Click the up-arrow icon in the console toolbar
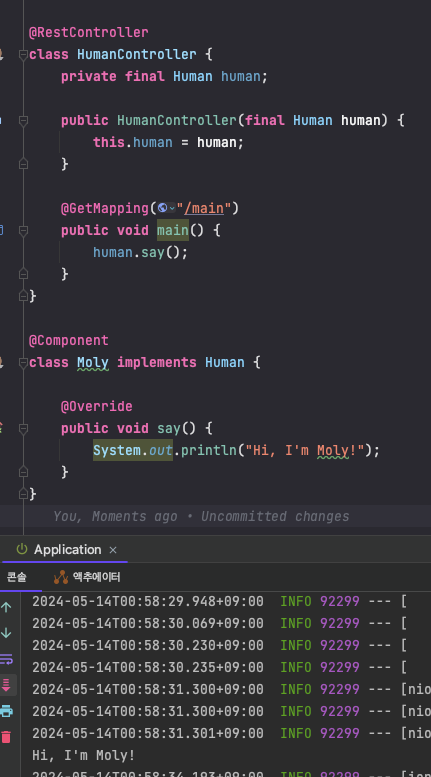The image size is (431, 777). click(6, 607)
